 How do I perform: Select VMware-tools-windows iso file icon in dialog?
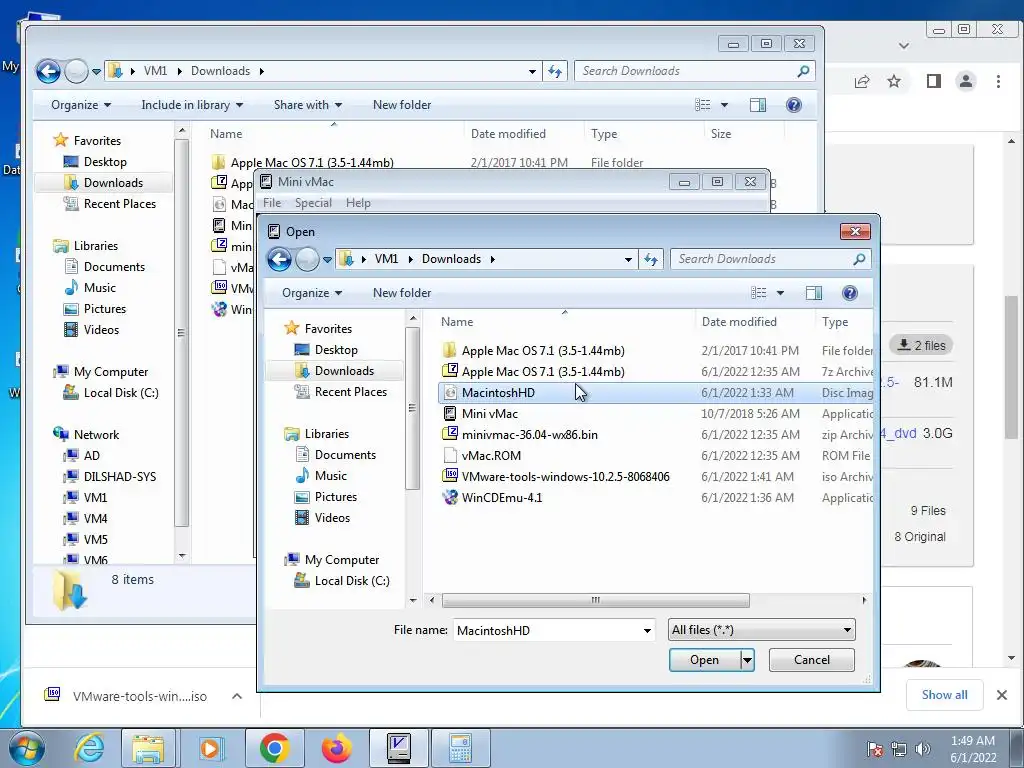(x=449, y=476)
